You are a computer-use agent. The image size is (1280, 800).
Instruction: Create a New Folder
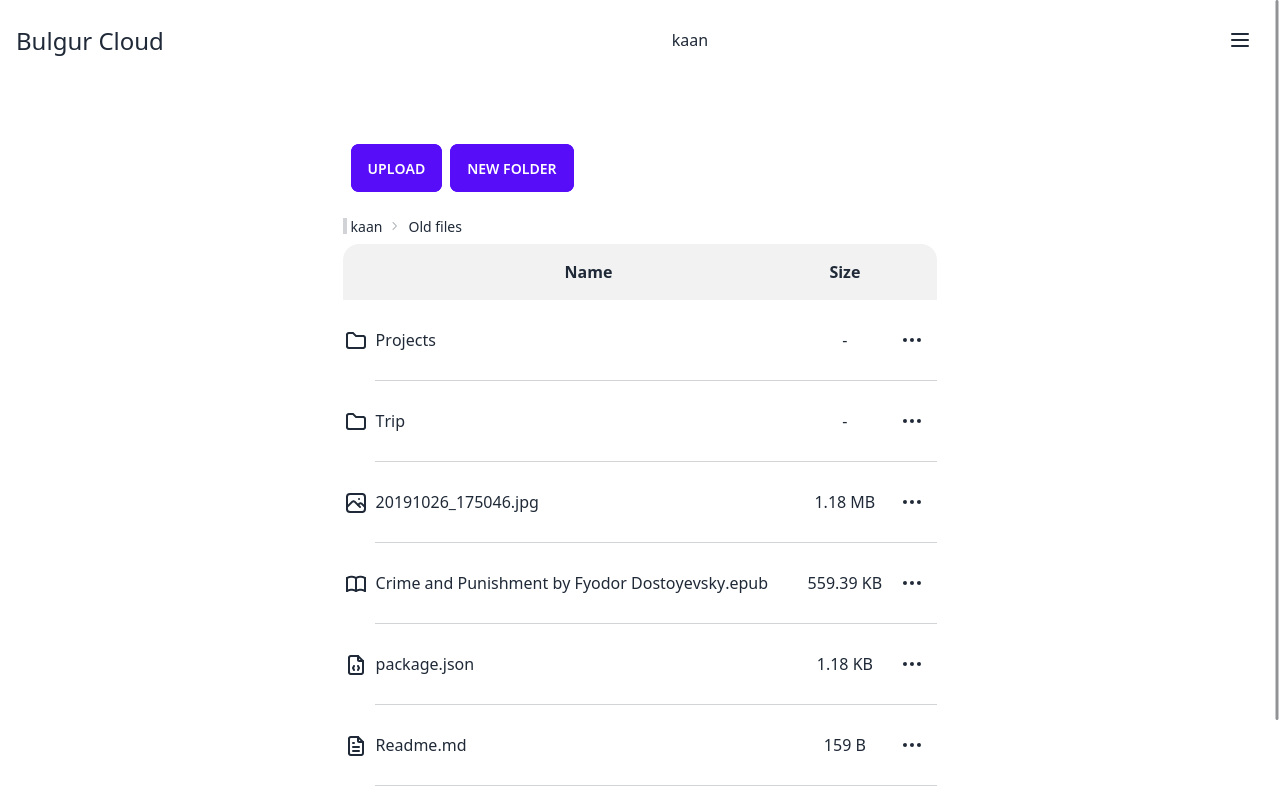[512, 168]
